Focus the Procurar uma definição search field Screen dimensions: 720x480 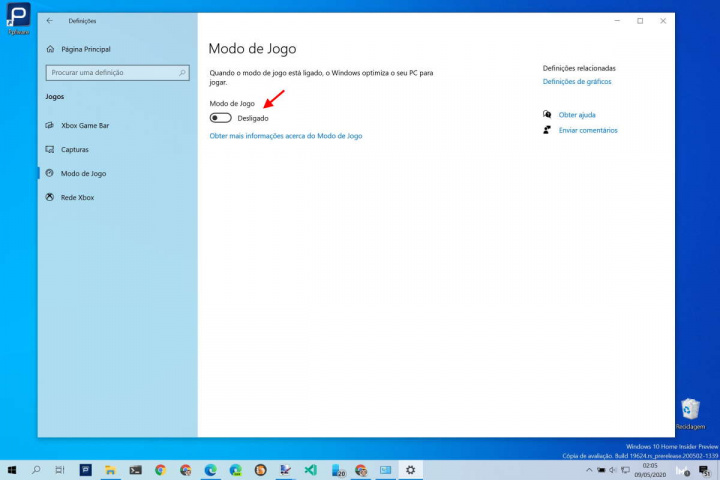click(112, 73)
